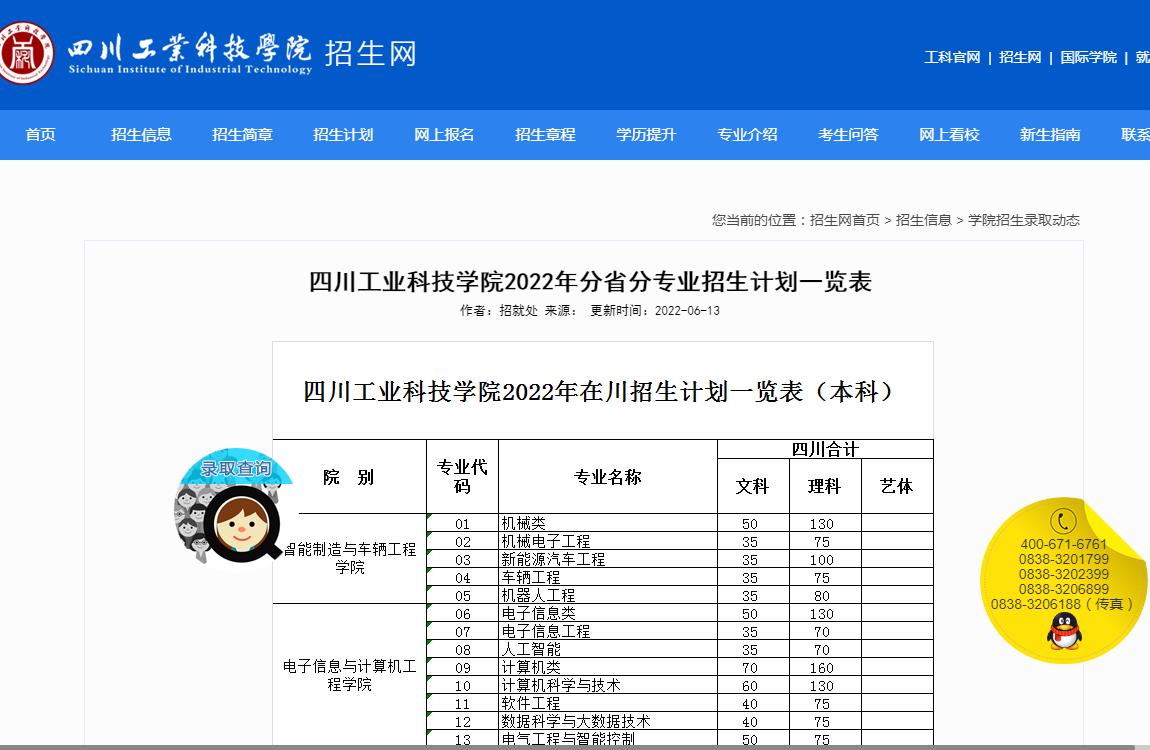Click the 数据科学与大数据技术 major cell
The image size is (1150, 750).
pos(607,721)
